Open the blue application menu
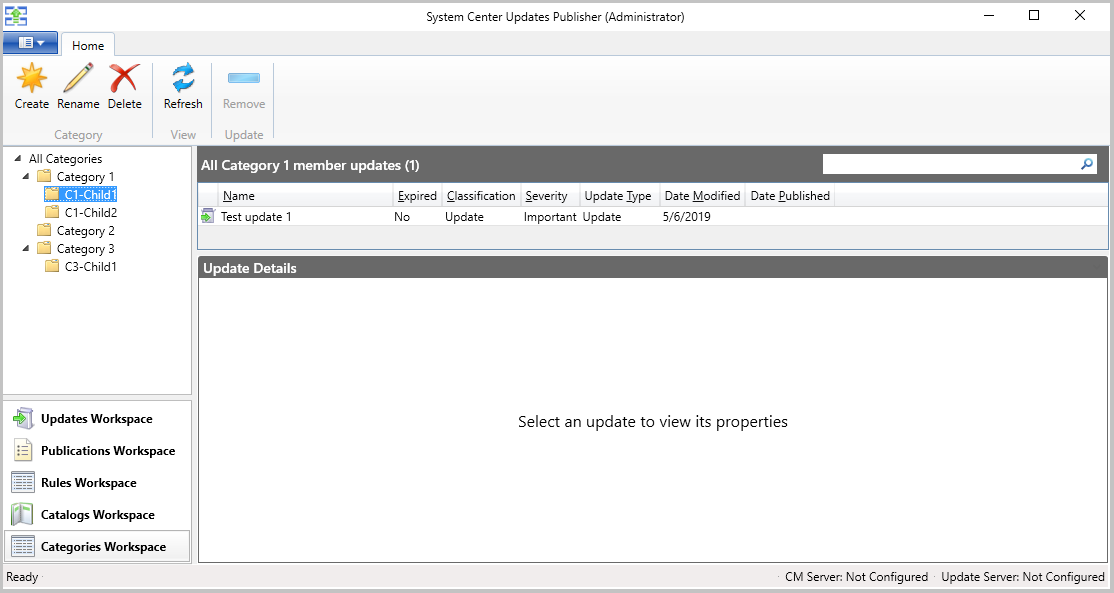1114x593 pixels. 29,42
